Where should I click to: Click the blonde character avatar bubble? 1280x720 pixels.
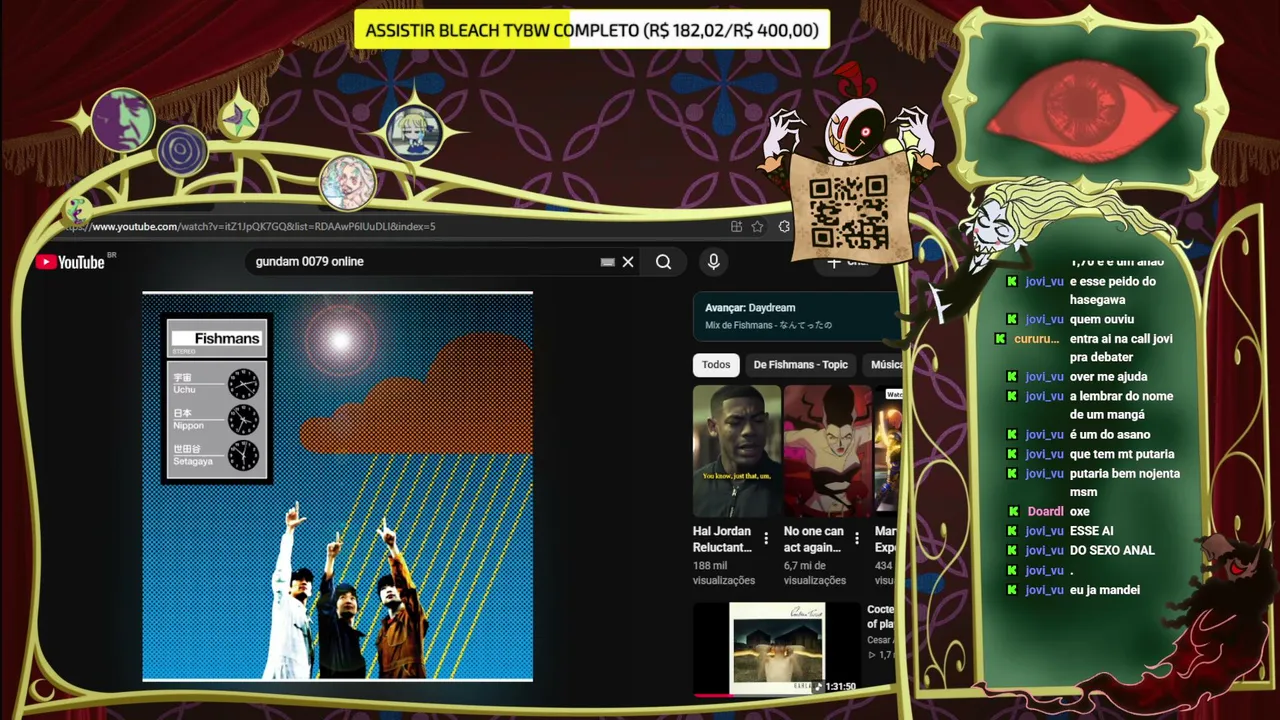click(413, 133)
